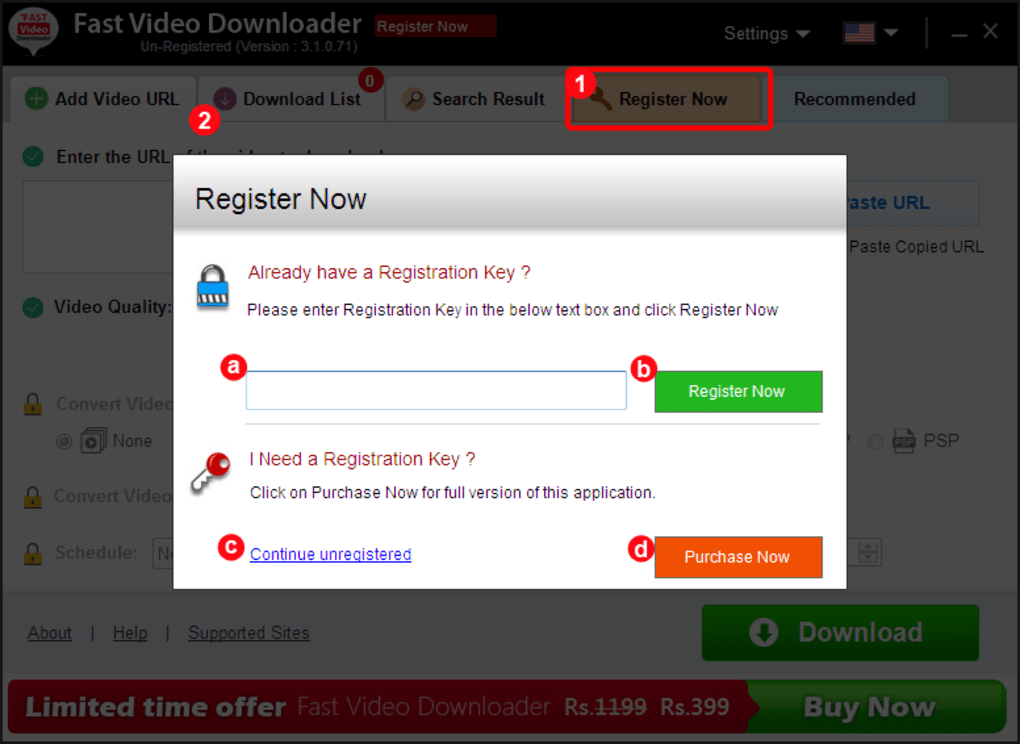Select the PSP output radio button

click(875, 440)
